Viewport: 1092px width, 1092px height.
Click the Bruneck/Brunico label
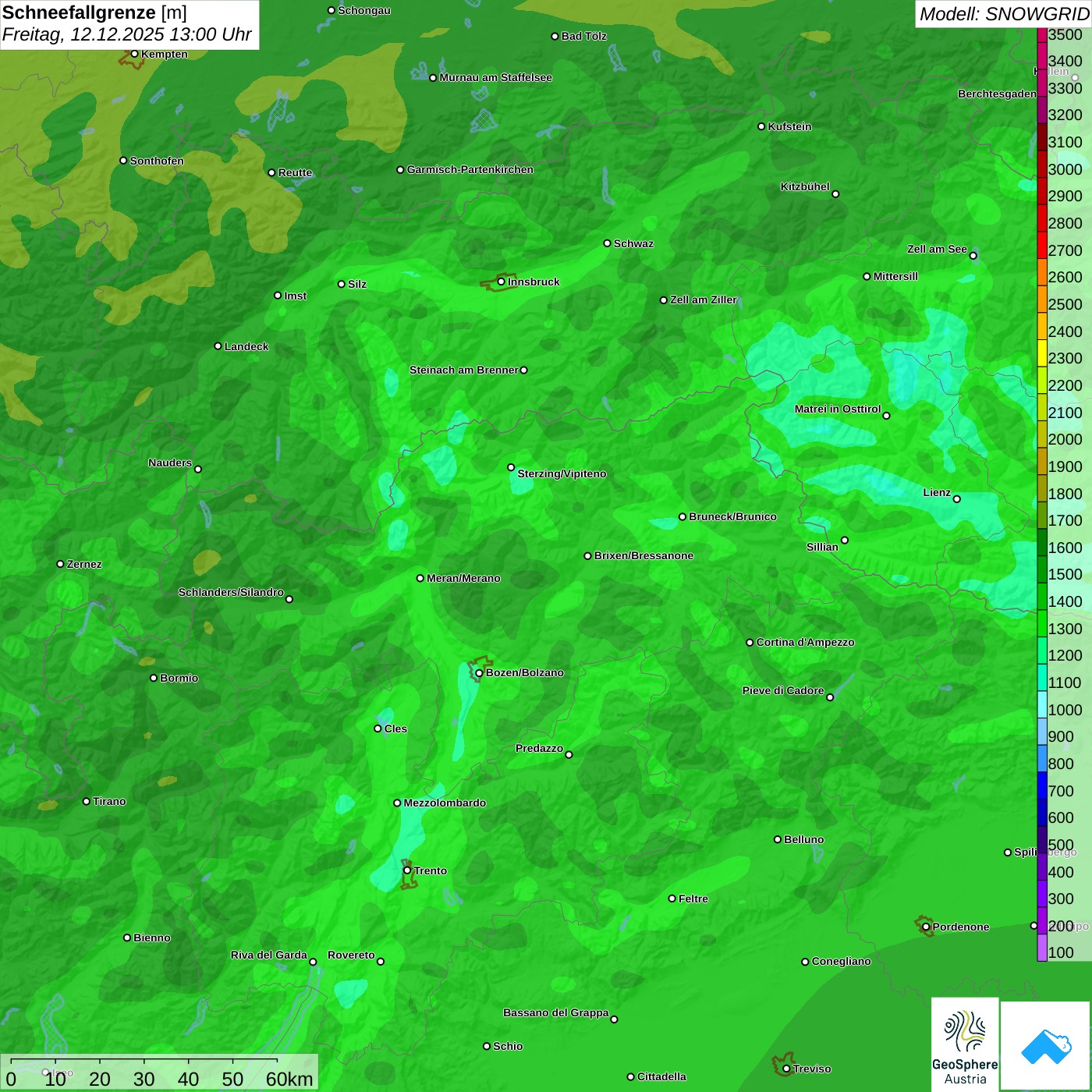[x=732, y=516]
